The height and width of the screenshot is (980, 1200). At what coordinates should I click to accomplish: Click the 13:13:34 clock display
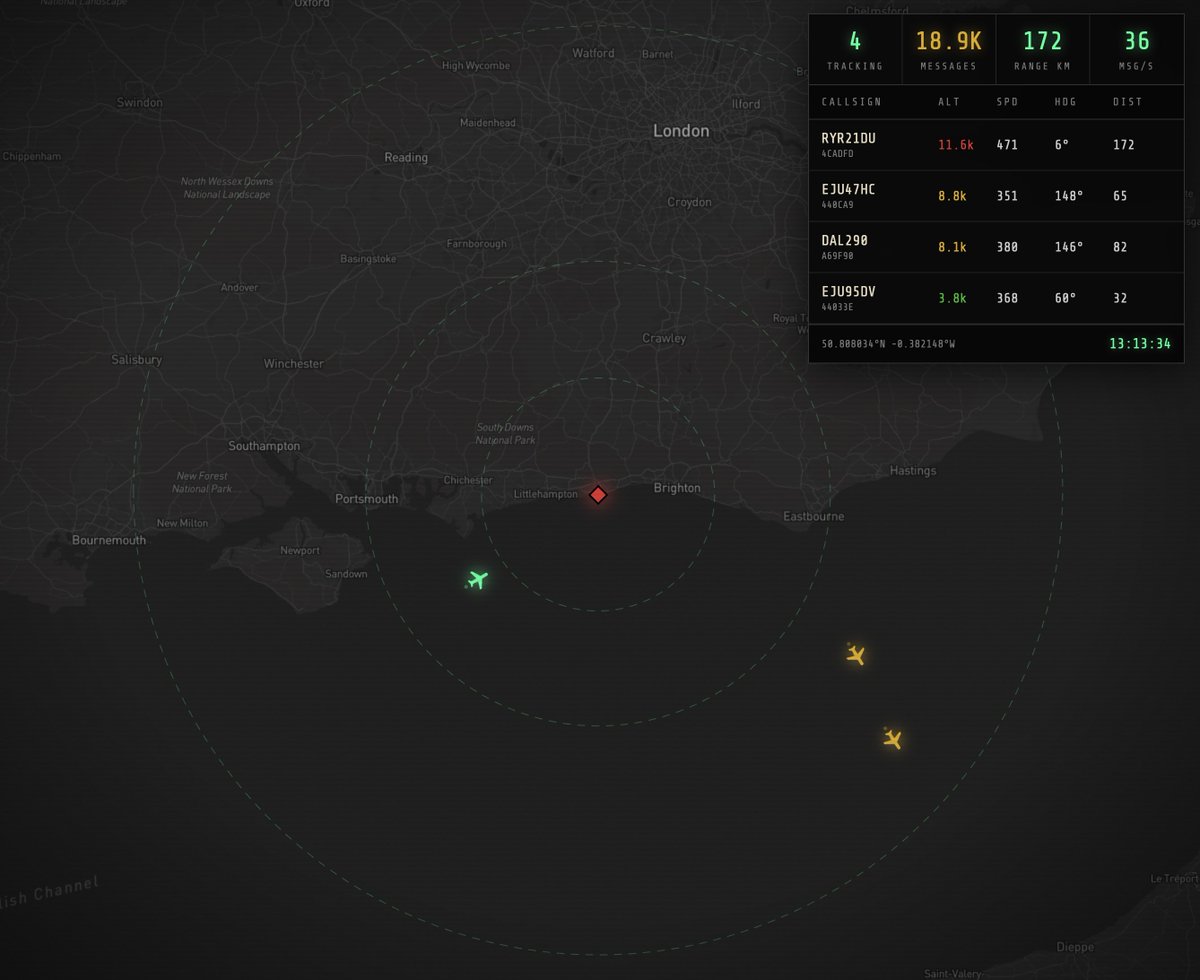[1139, 344]
